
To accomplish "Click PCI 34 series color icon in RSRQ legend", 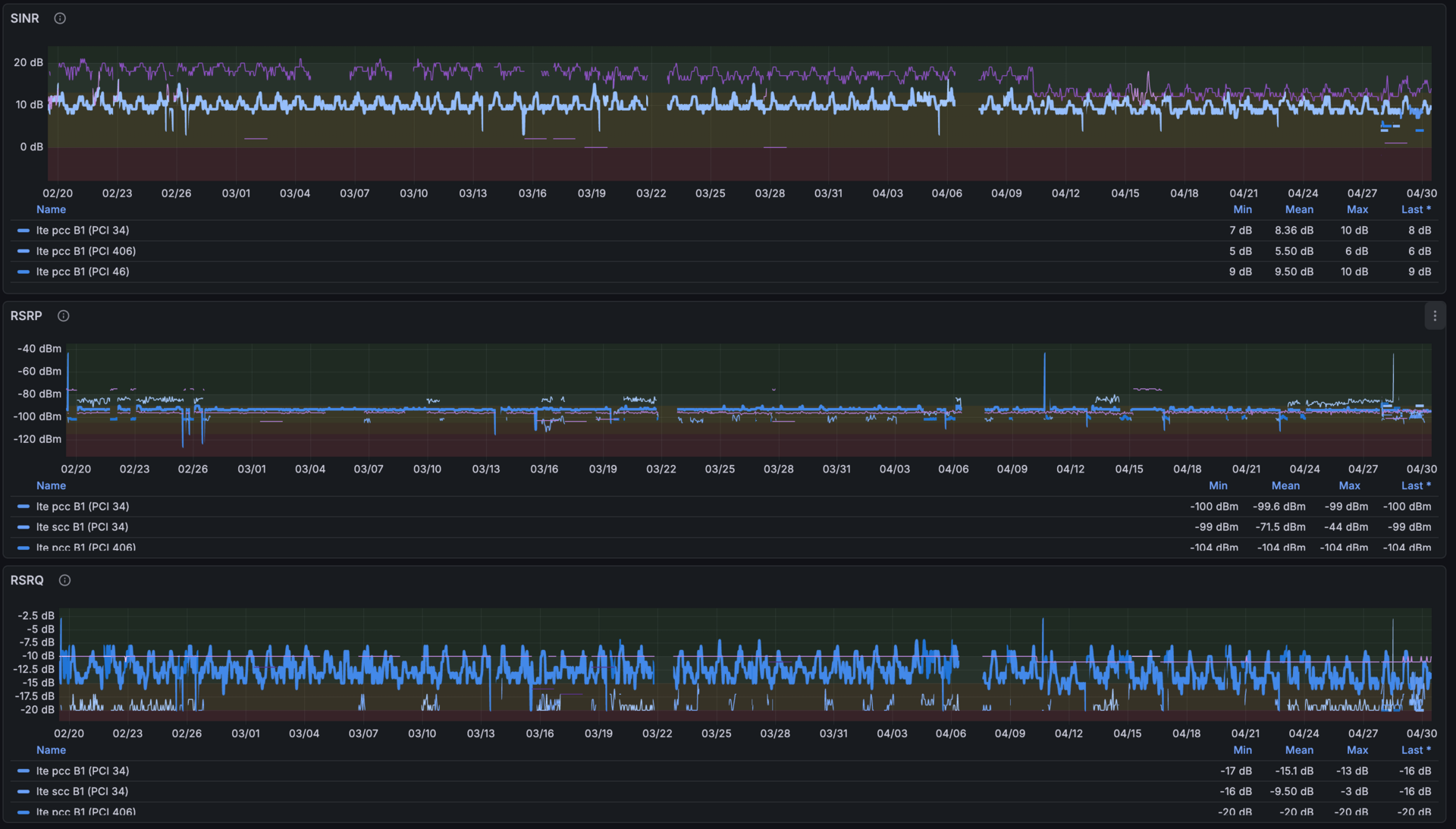I will coord(24,771).
